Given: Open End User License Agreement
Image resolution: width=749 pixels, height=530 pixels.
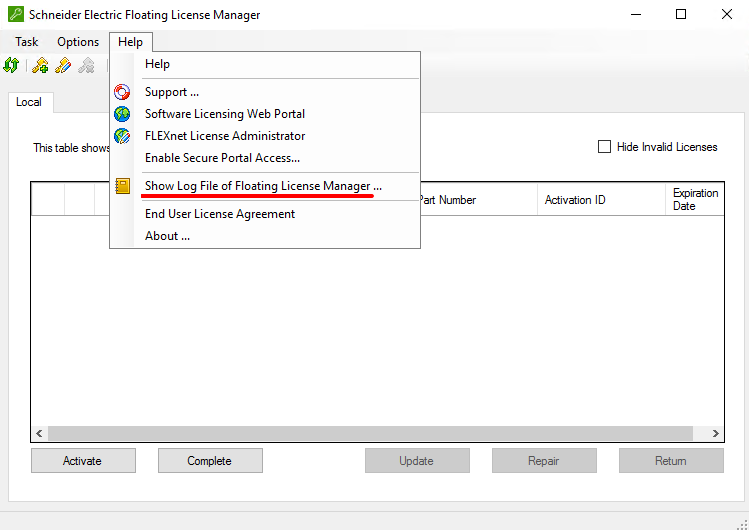Looking at the screenshot, I should click(265, 213).
